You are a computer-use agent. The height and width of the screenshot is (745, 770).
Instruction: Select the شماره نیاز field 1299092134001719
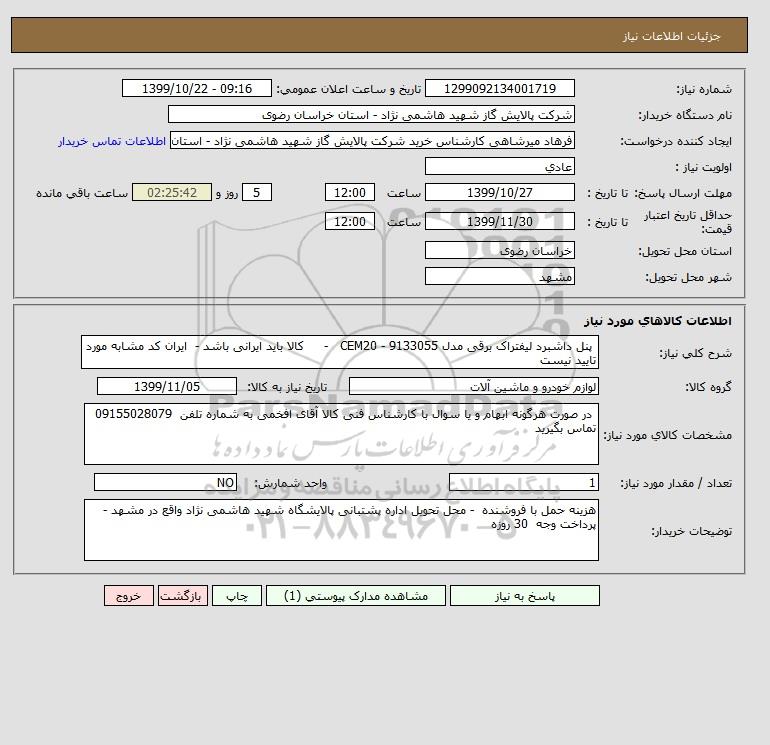500,88
